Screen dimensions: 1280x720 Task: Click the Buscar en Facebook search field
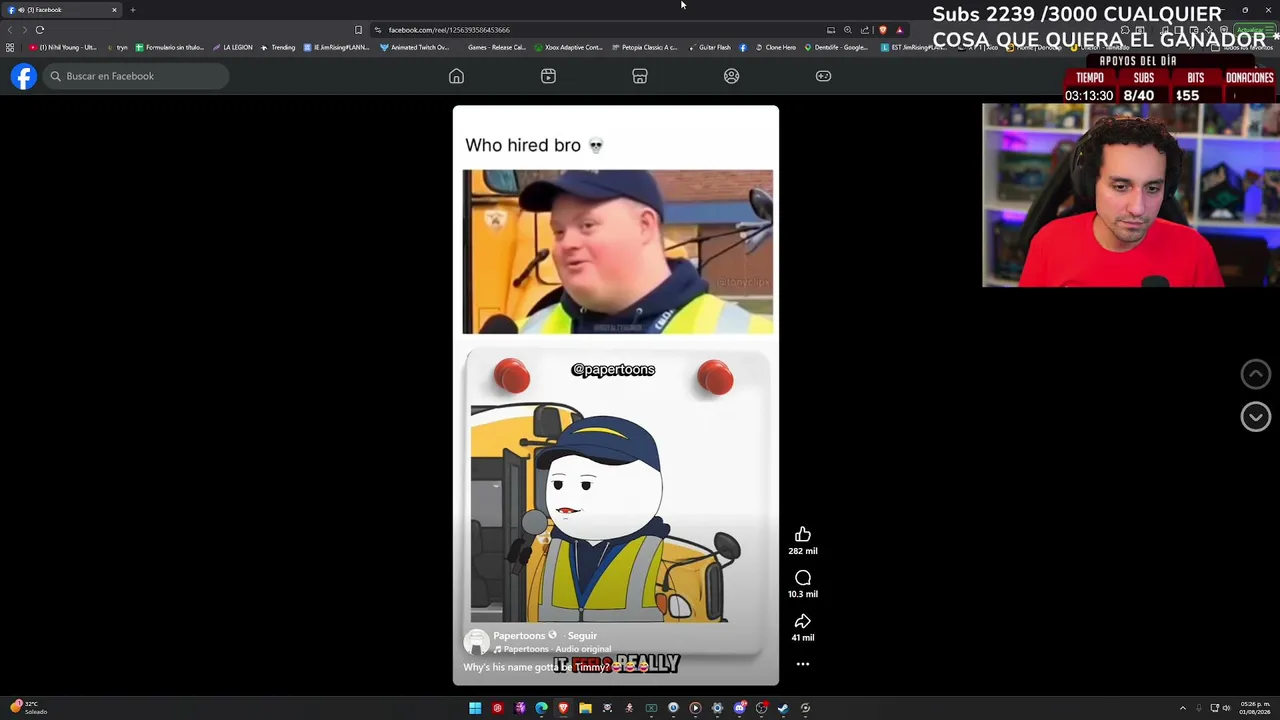click(136, 76)
